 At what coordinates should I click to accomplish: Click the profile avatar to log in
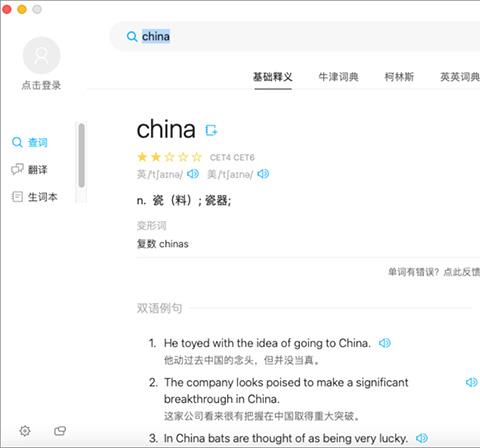[41, 55]
